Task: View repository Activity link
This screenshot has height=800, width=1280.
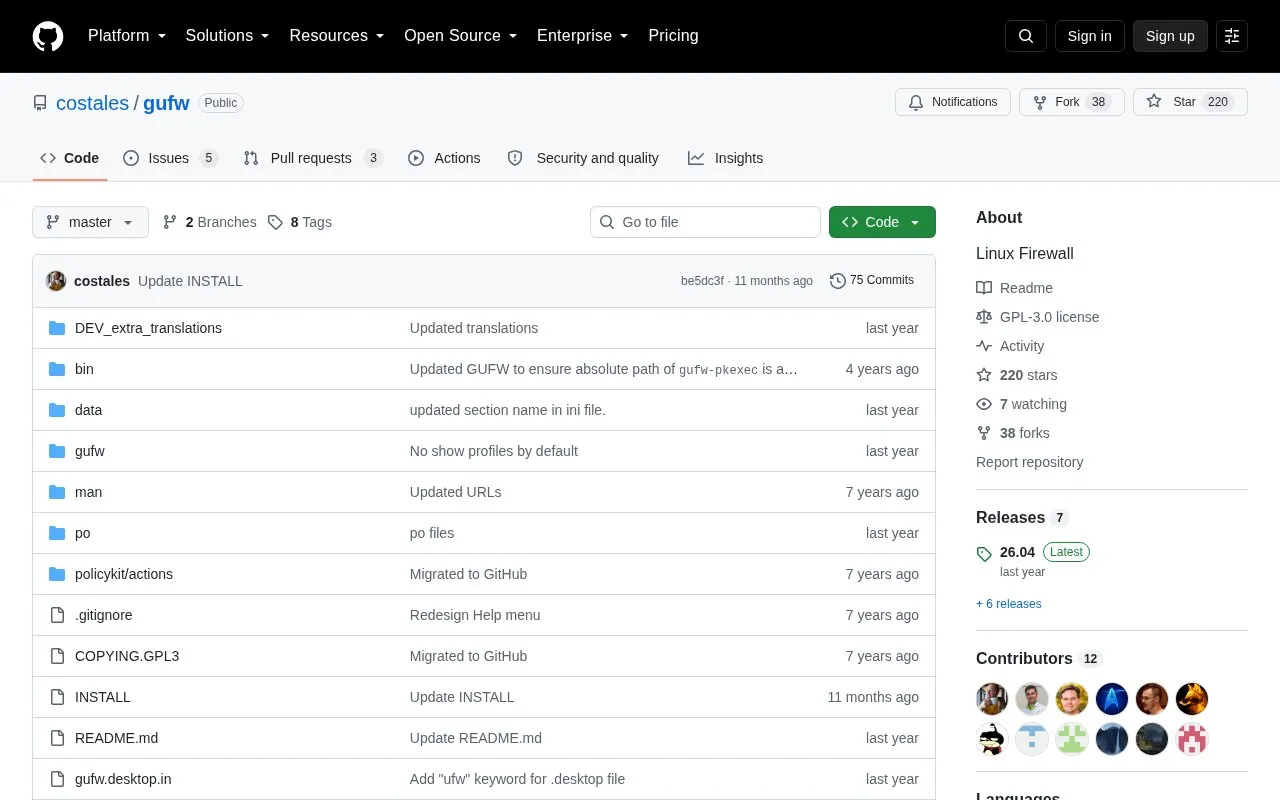Action: pos(1010,346)
